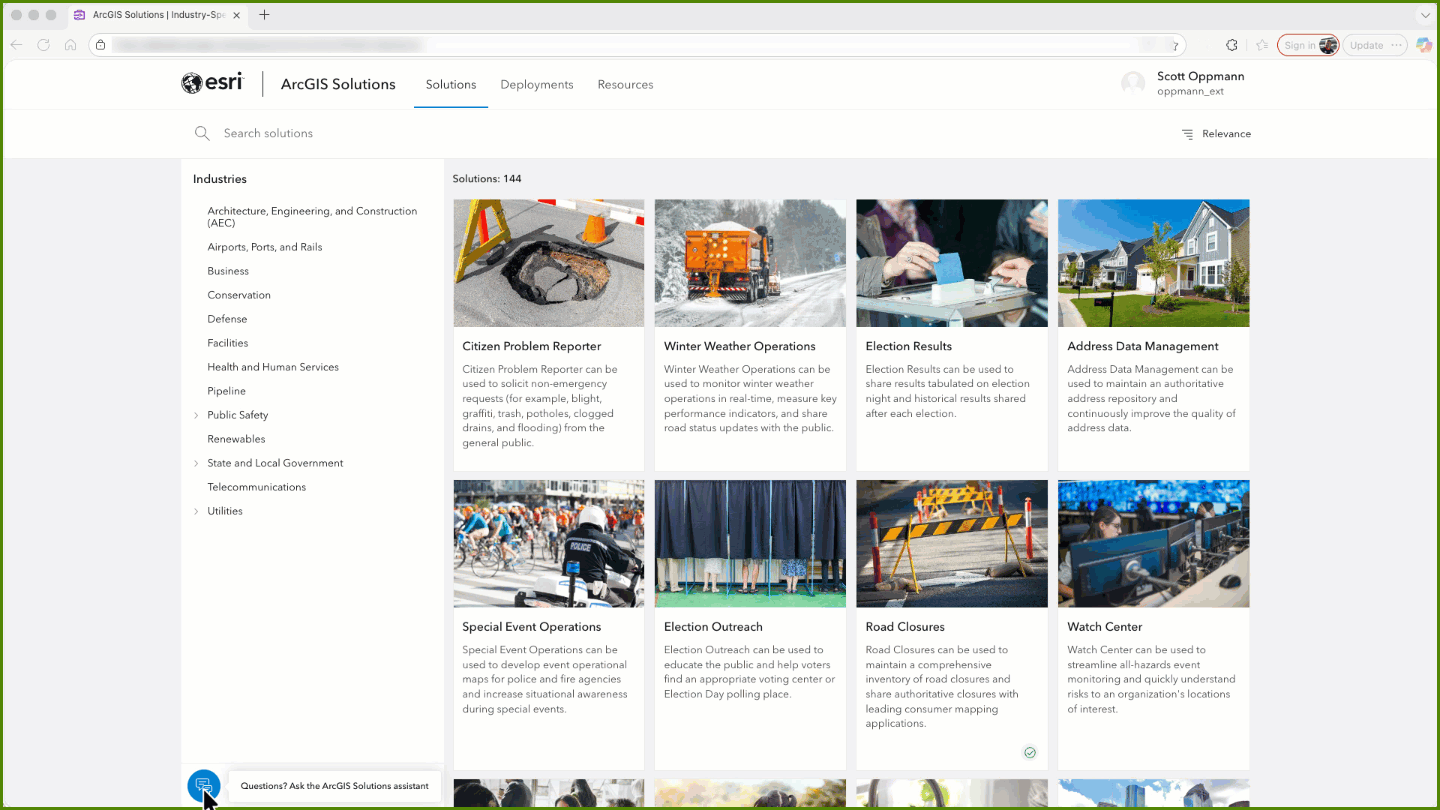Image resolution: width=1440 pixels, height=810 pixels.
Task: Click the browser Sign in button
Action: 1308,45
